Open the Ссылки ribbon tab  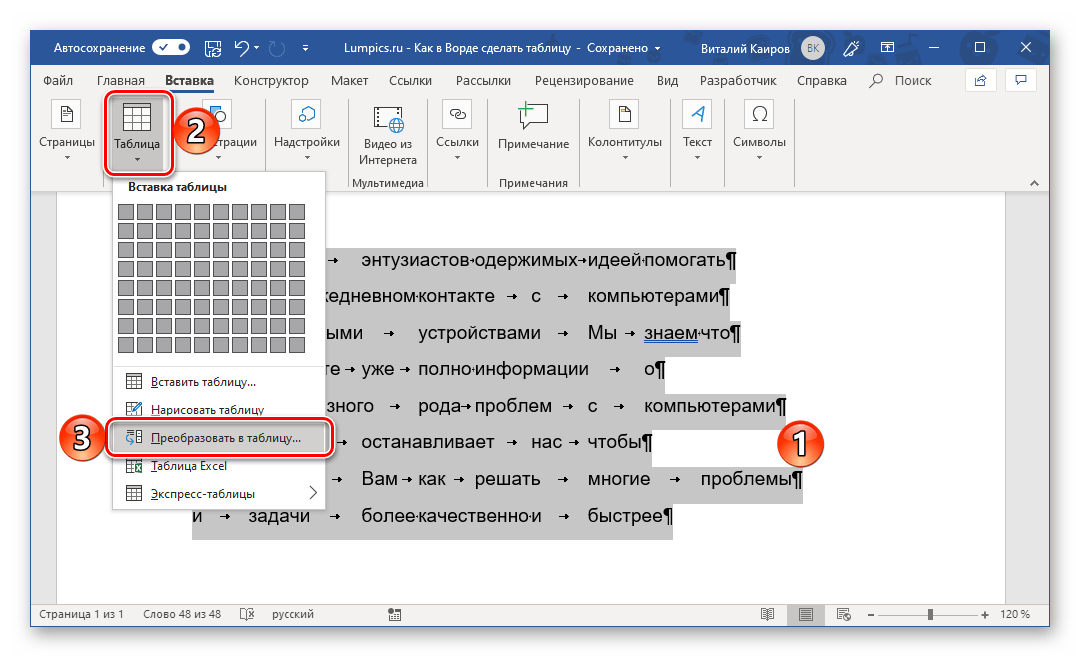pyautogui.click(x=411, y=81)
